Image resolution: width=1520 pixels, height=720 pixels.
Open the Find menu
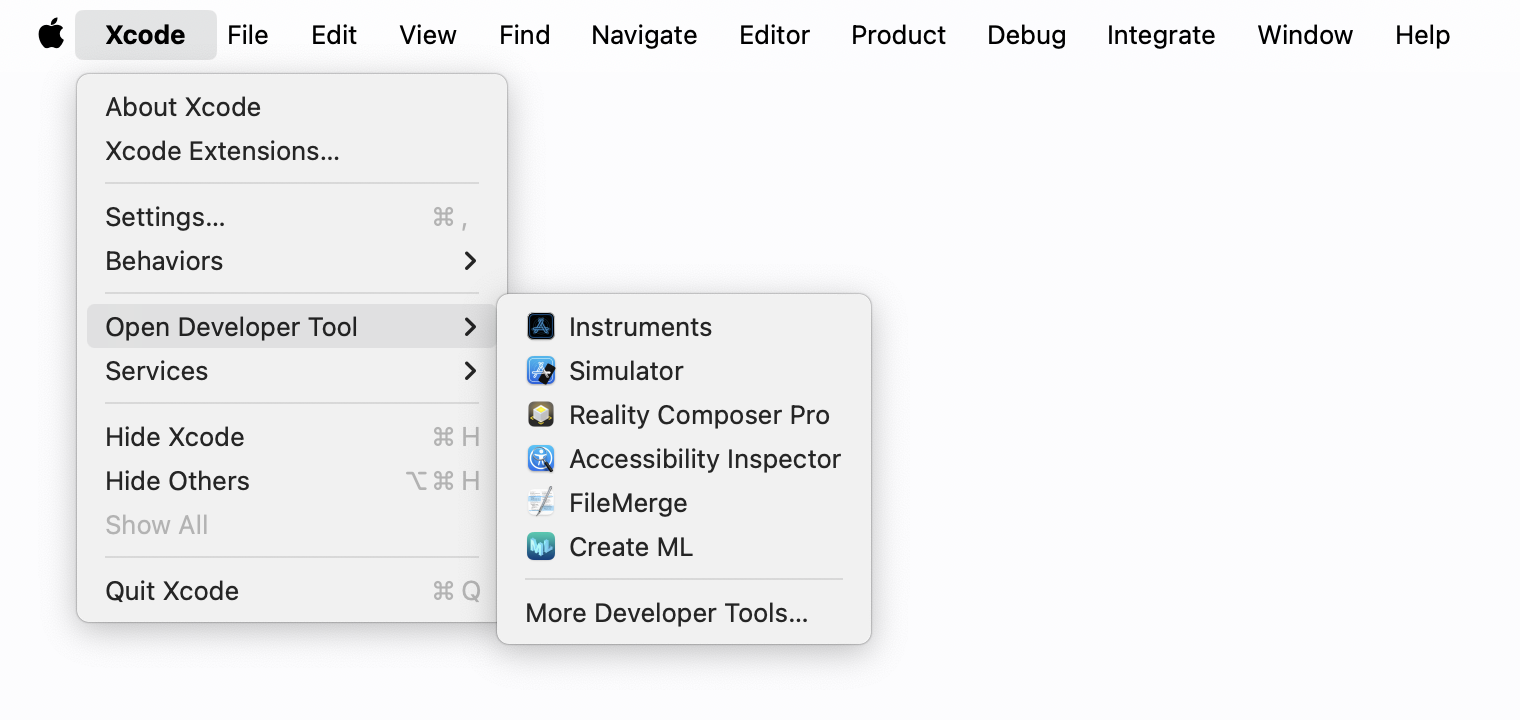pyautogui.click(x=525, y=35)
